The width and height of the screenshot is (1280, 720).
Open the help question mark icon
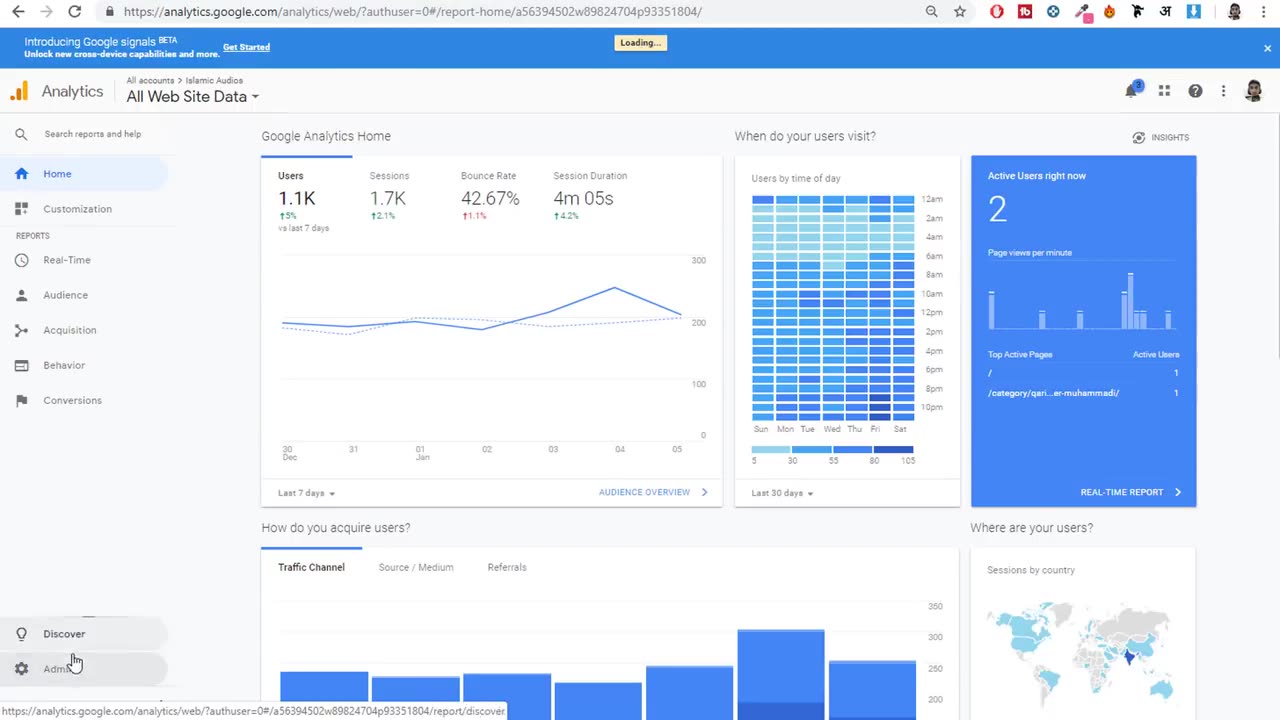(1195, 91)
